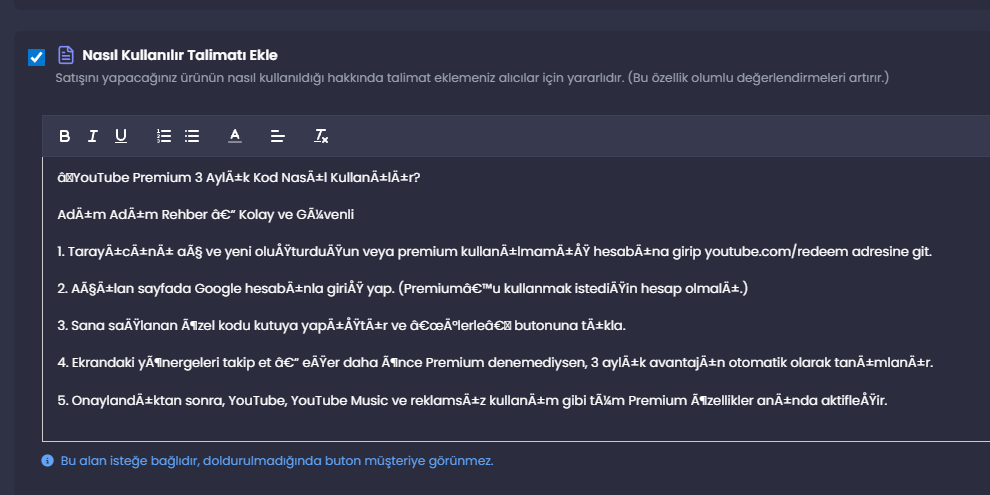The width and height of the screenshot is (990, 495).
Task: Click step 2 line about Google hesabı
Action: 402,289
